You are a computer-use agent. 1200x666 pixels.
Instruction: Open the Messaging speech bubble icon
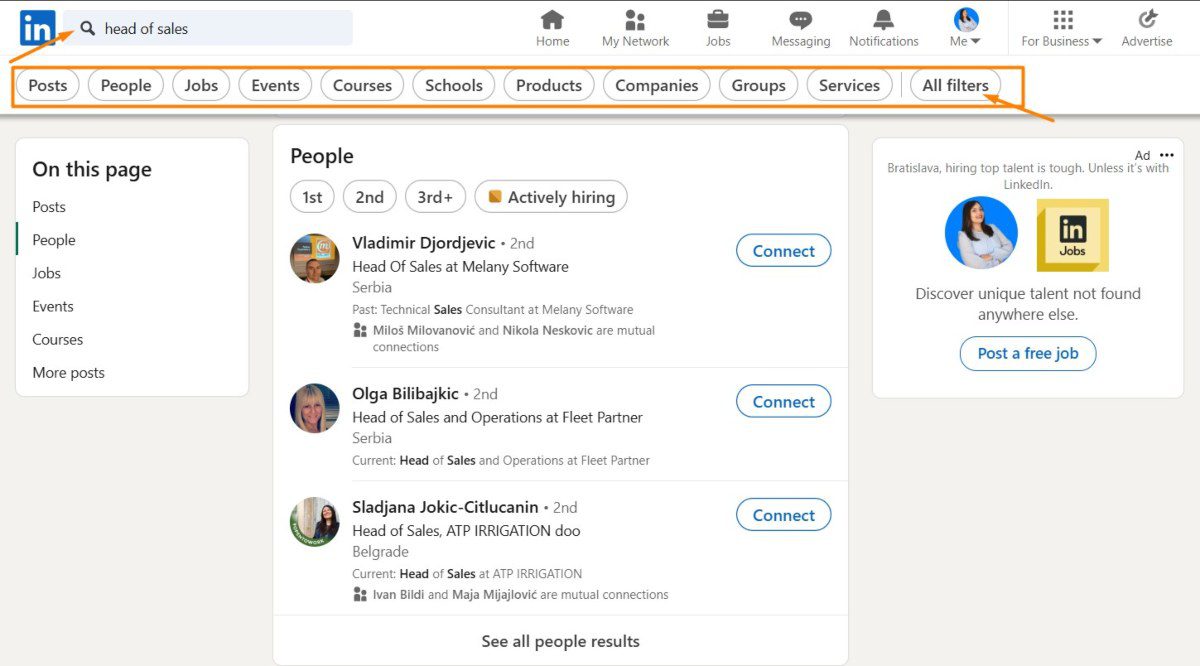point(801,19)
